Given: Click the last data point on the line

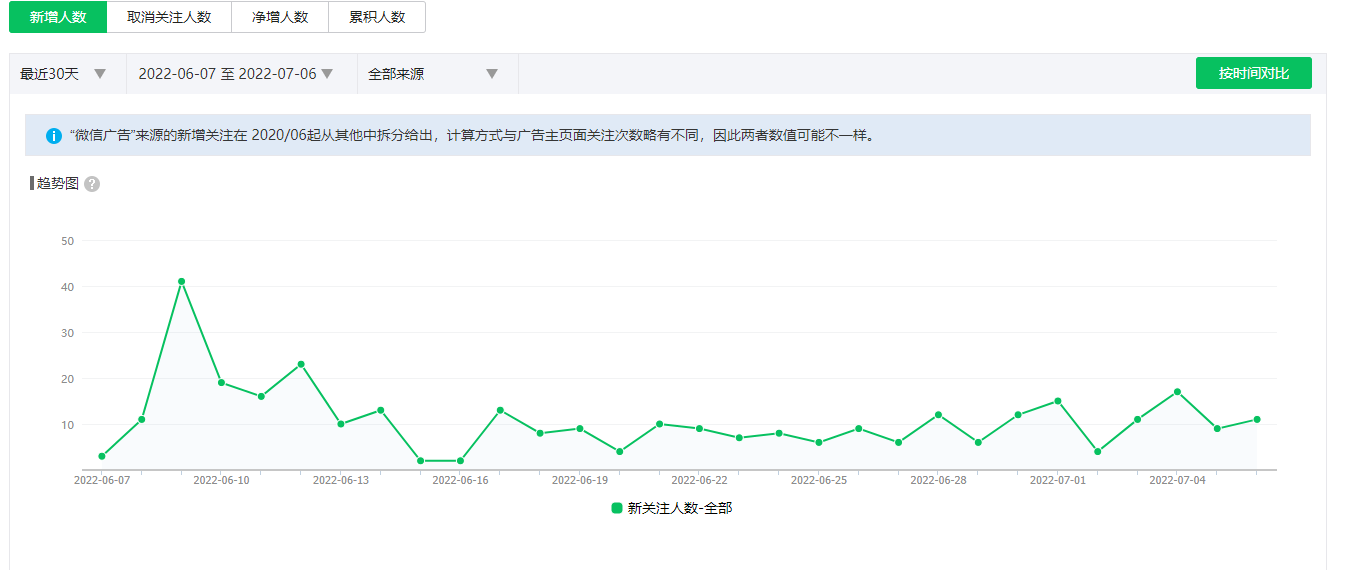Looking at the screenshot, I should click(x=1257, y=419).
